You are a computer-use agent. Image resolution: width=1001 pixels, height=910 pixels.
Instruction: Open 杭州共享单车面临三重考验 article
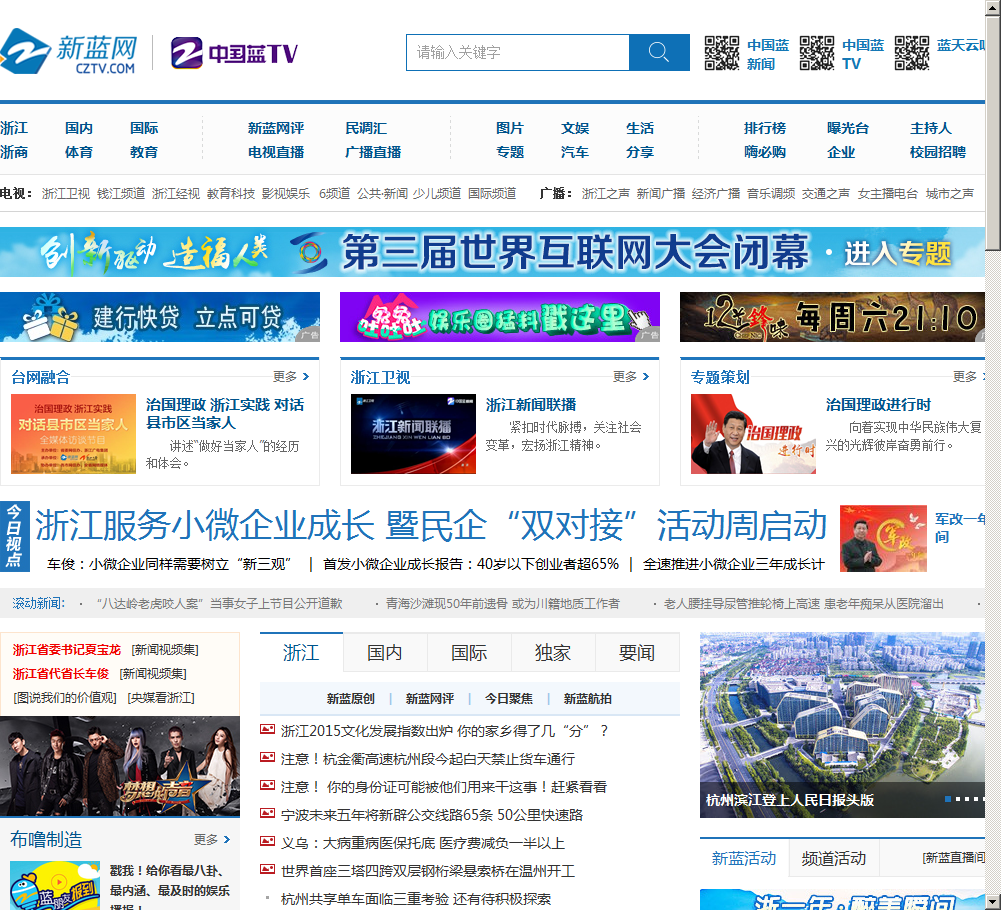[x=416, y=899]
